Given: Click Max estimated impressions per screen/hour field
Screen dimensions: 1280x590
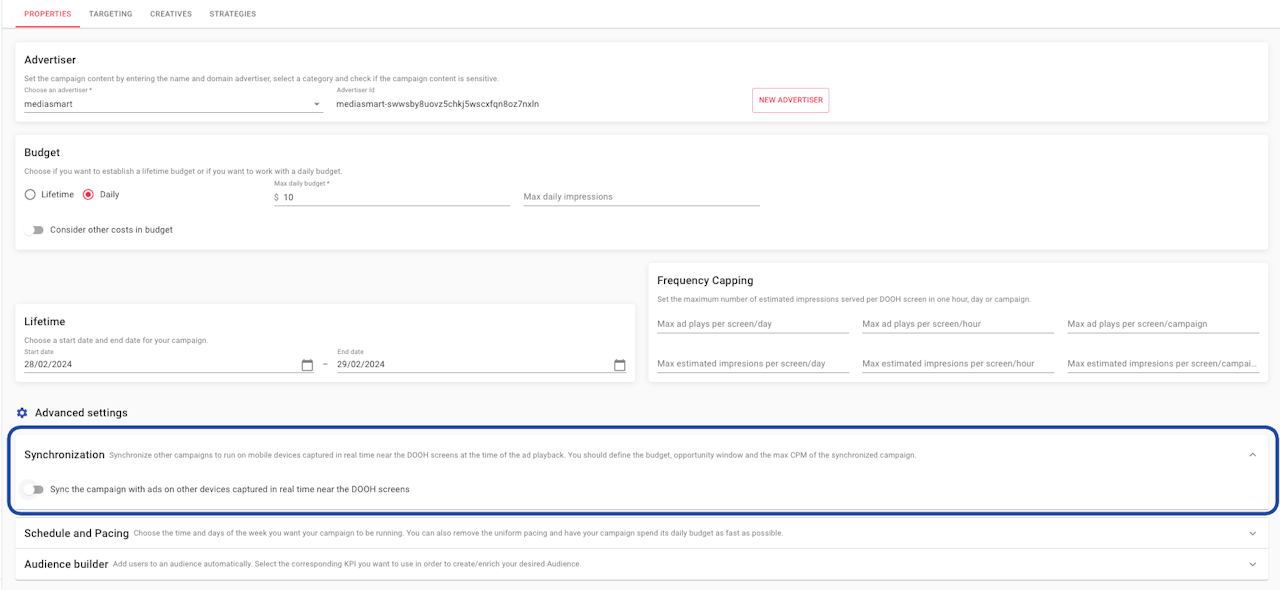Looking at the screenshot, I should pos(957,364).
